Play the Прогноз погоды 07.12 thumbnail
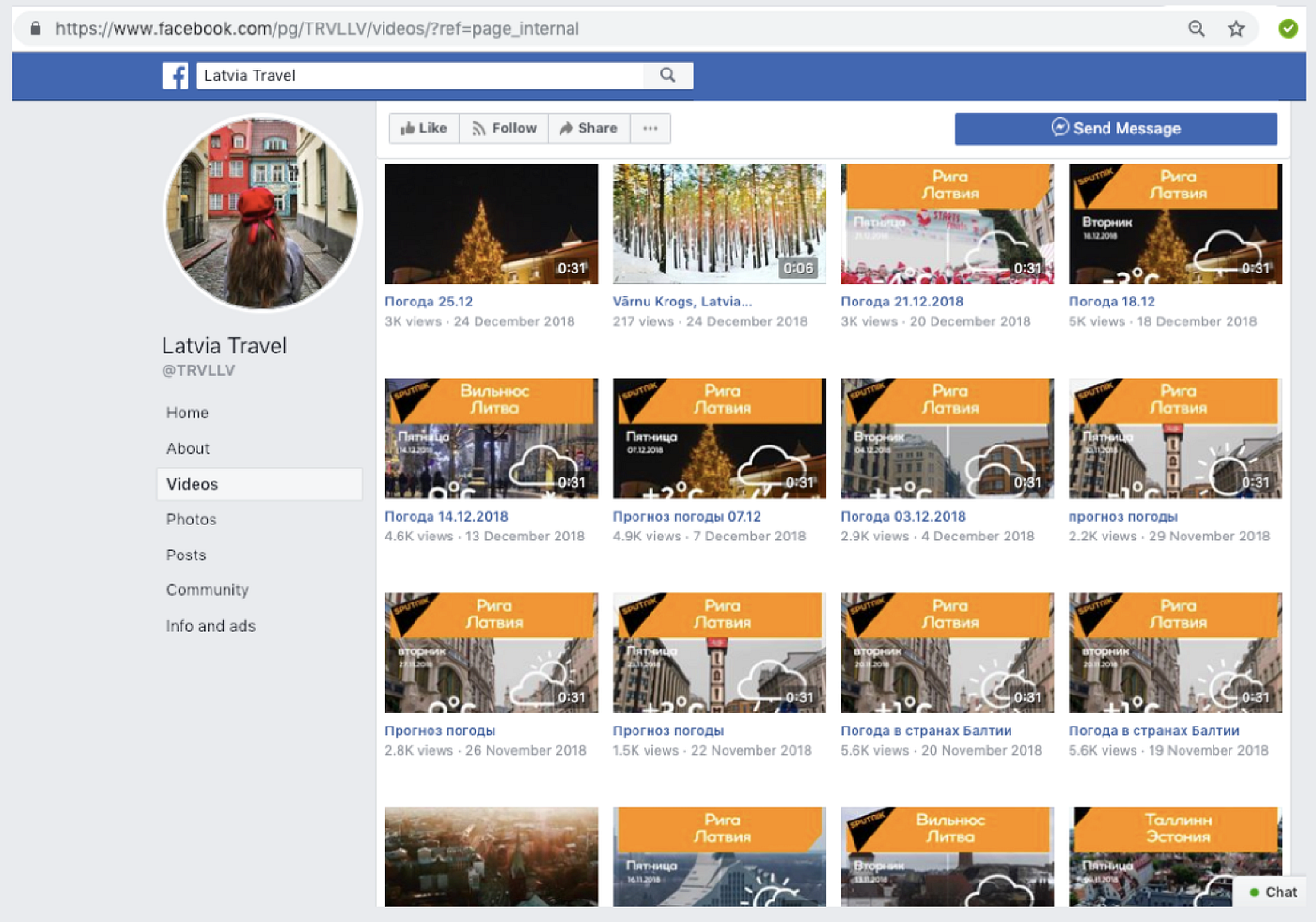The height and width of the screenshot is (922, 1316). tap(719, 438)
